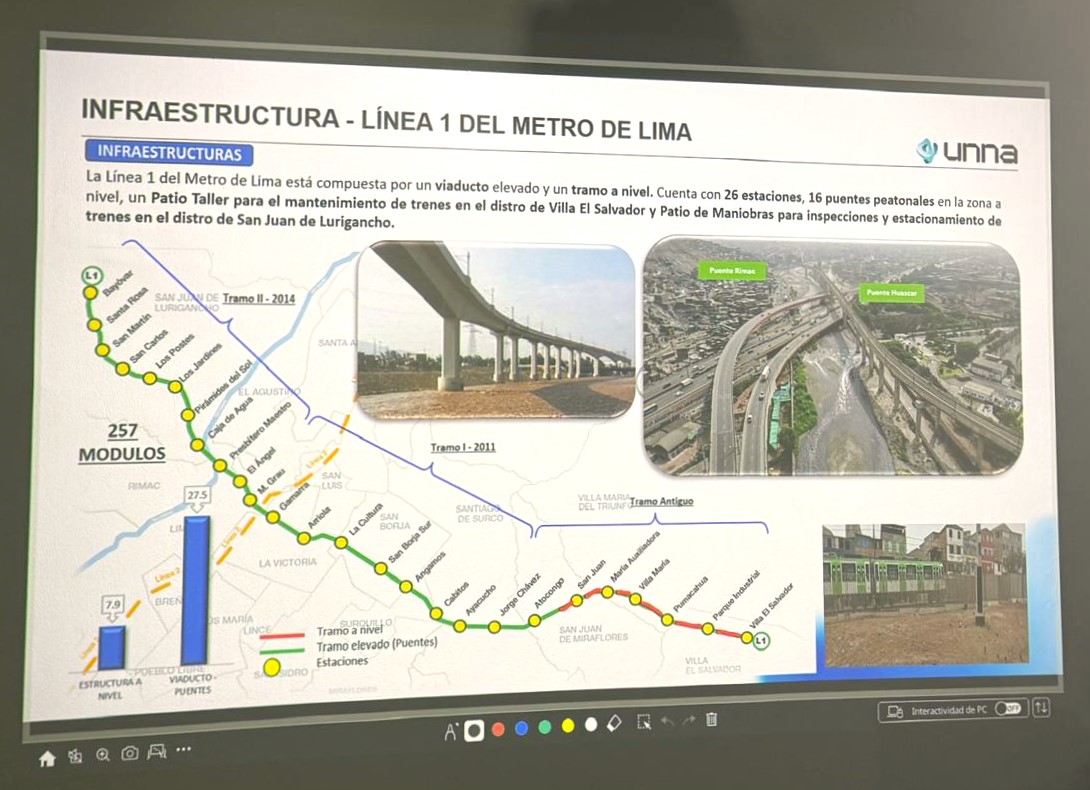The width and height of the screenshot is (1090, 790).
Task: Click the zoom magnifier icon
Action: (102, 756)
